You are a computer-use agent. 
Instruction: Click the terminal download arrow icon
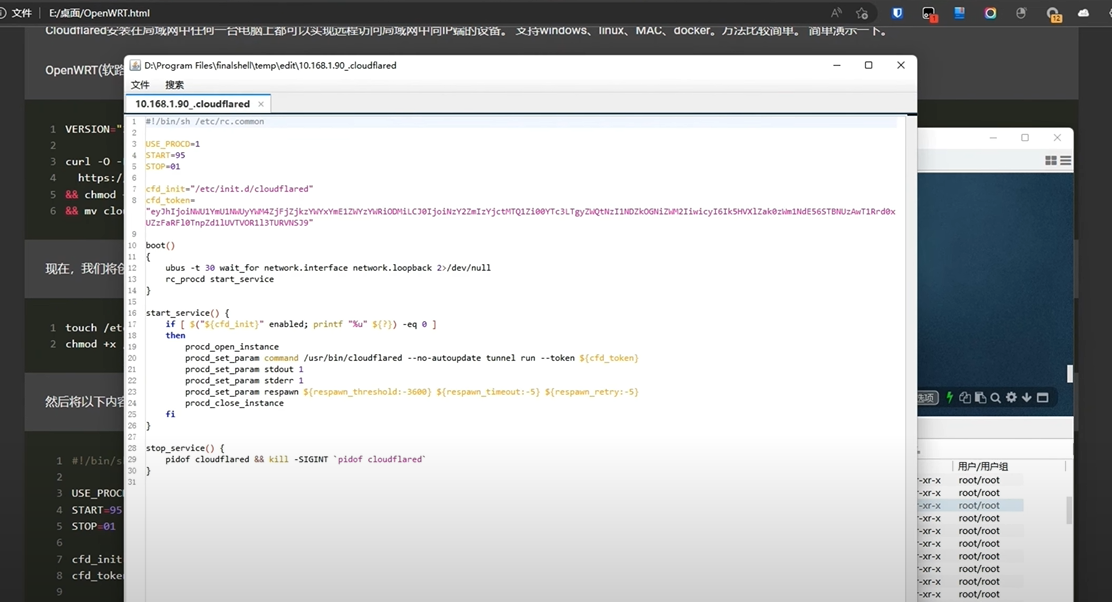click(x=1026, y=398)
